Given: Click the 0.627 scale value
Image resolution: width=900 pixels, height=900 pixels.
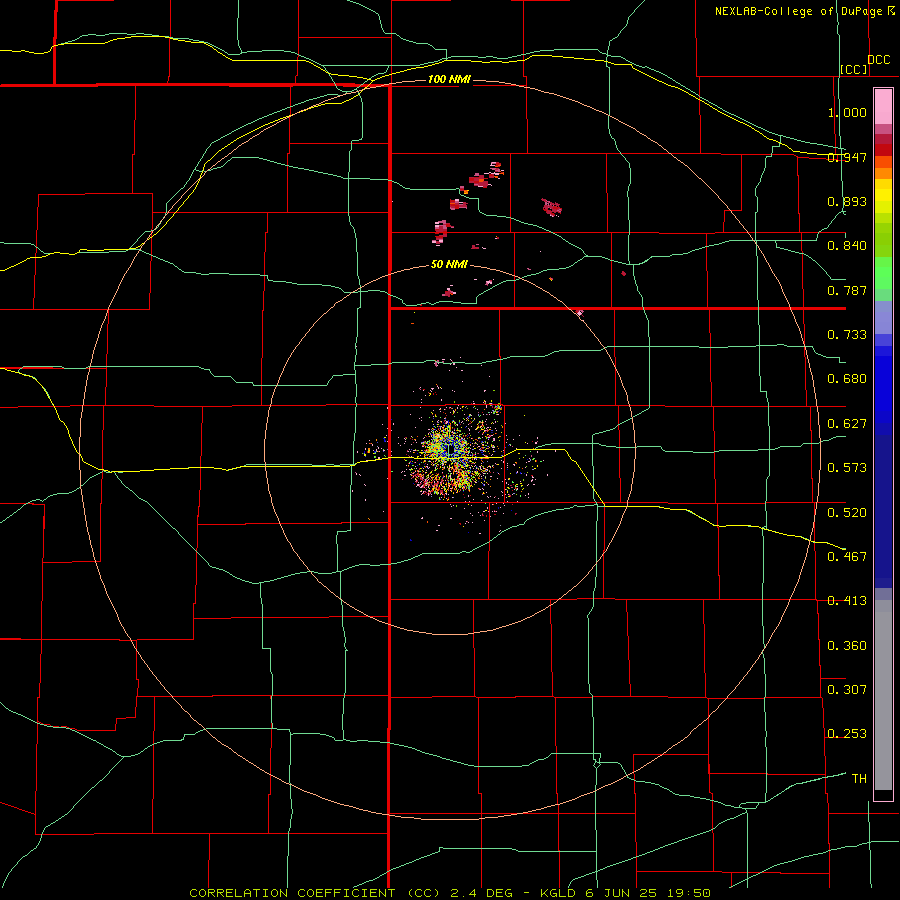Looking at the screenshot, I should click(x=847, y=424).
